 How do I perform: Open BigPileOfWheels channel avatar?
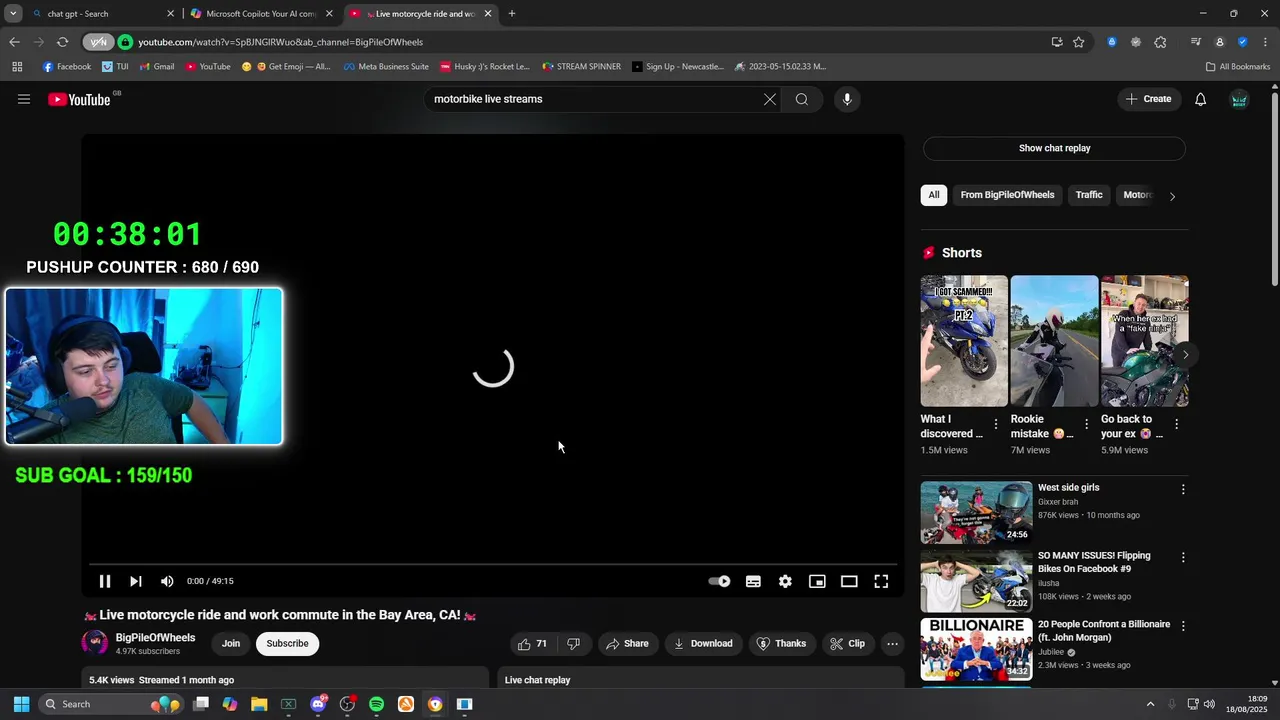point(95,644)
